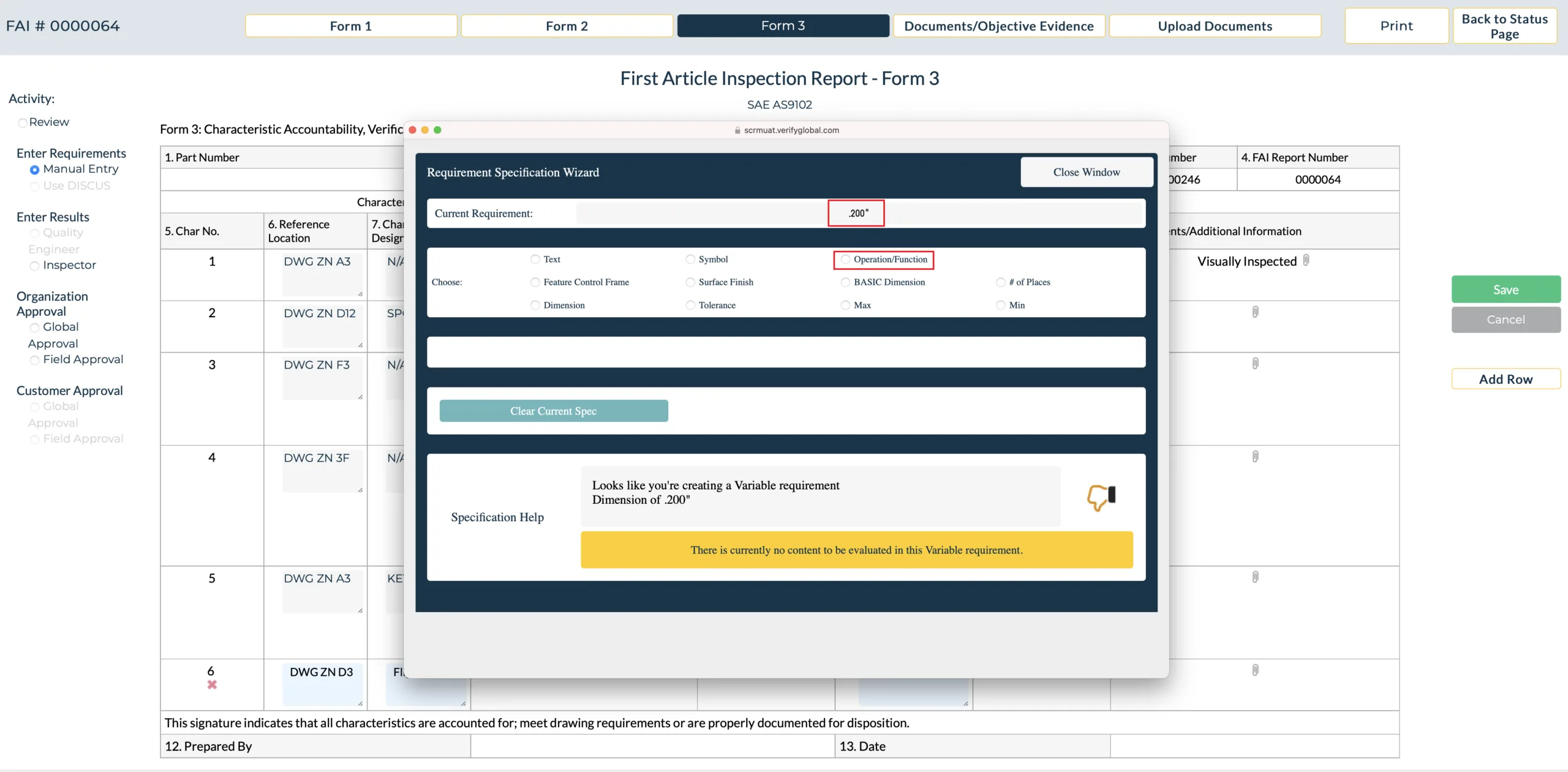
Task: Select the Inspector radio under Enter Results
Action: pyautogui.click(x=35, y=266)
